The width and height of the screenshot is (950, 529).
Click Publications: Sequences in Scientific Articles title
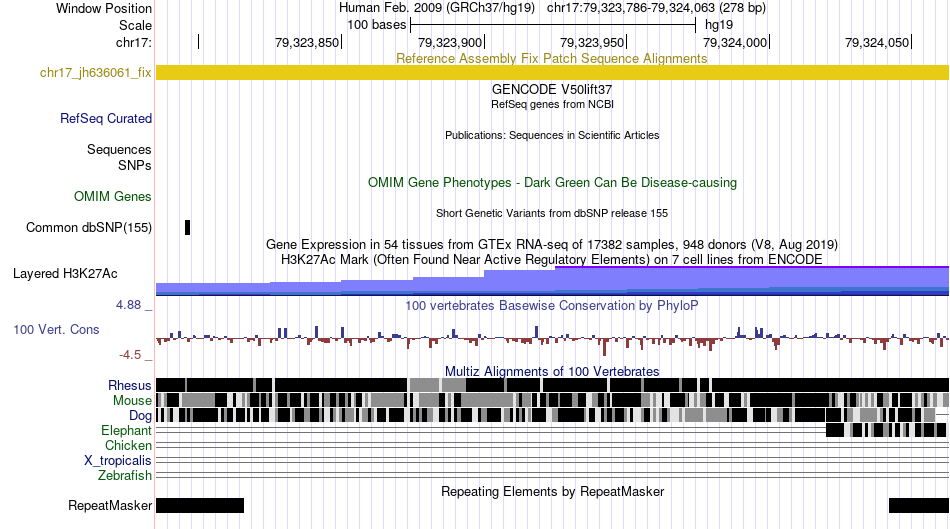(552, 135)
